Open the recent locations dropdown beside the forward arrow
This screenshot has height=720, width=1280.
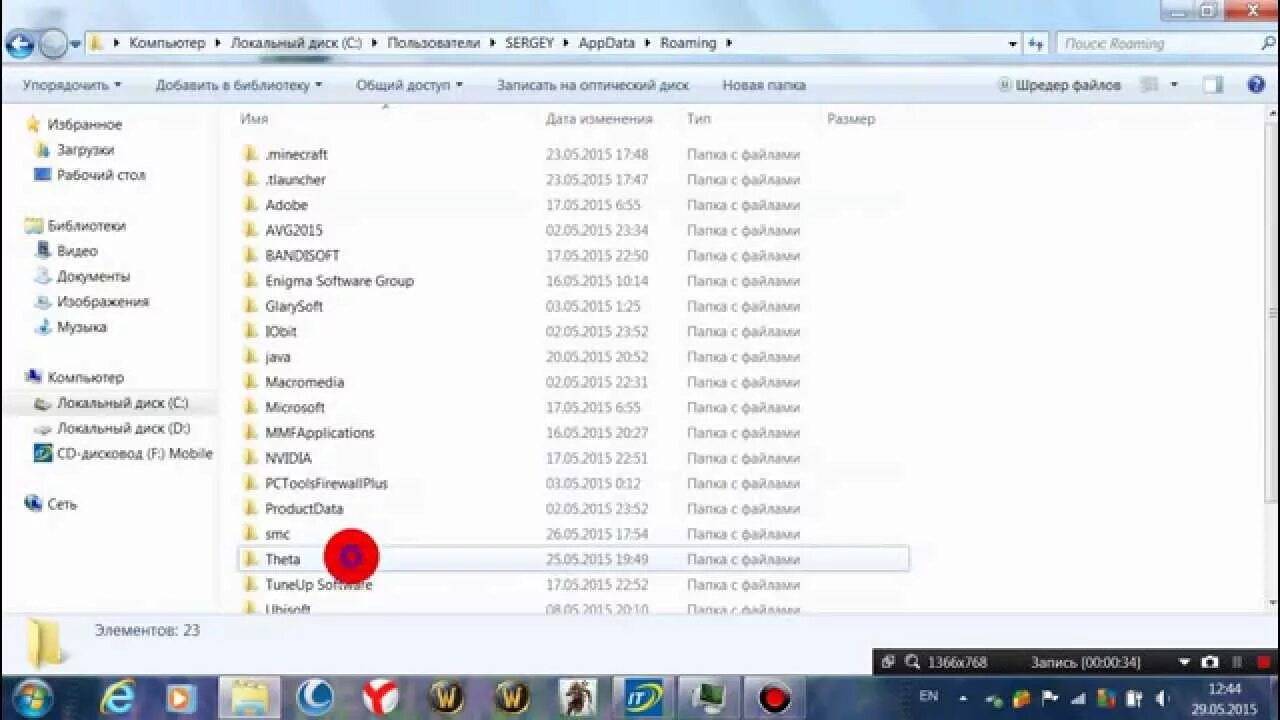pos(76,44)
